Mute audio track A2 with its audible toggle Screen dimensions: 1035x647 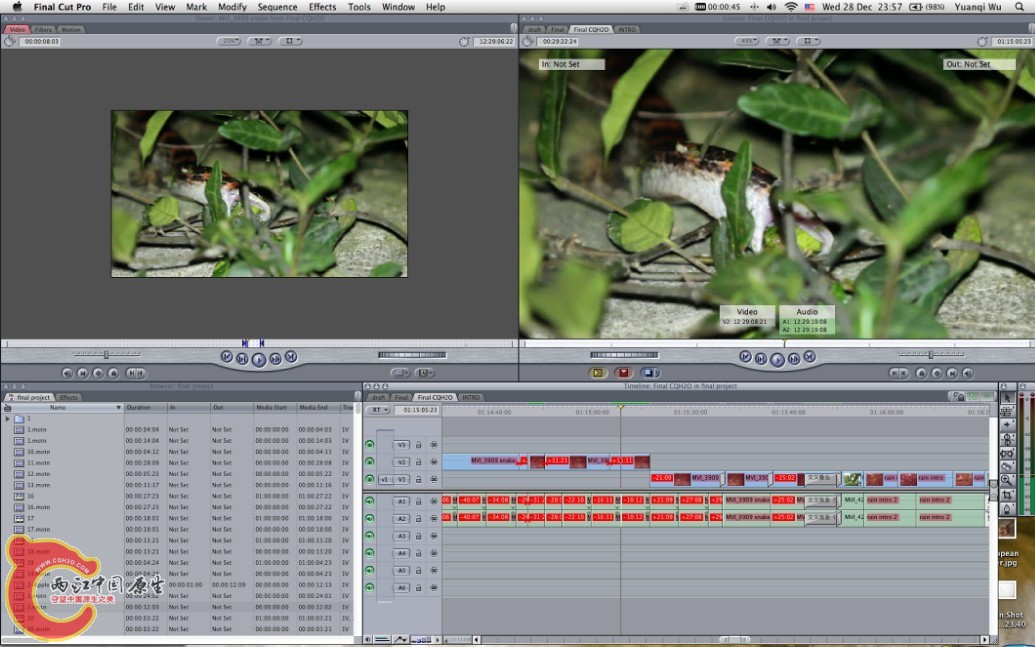coord(370,518)
